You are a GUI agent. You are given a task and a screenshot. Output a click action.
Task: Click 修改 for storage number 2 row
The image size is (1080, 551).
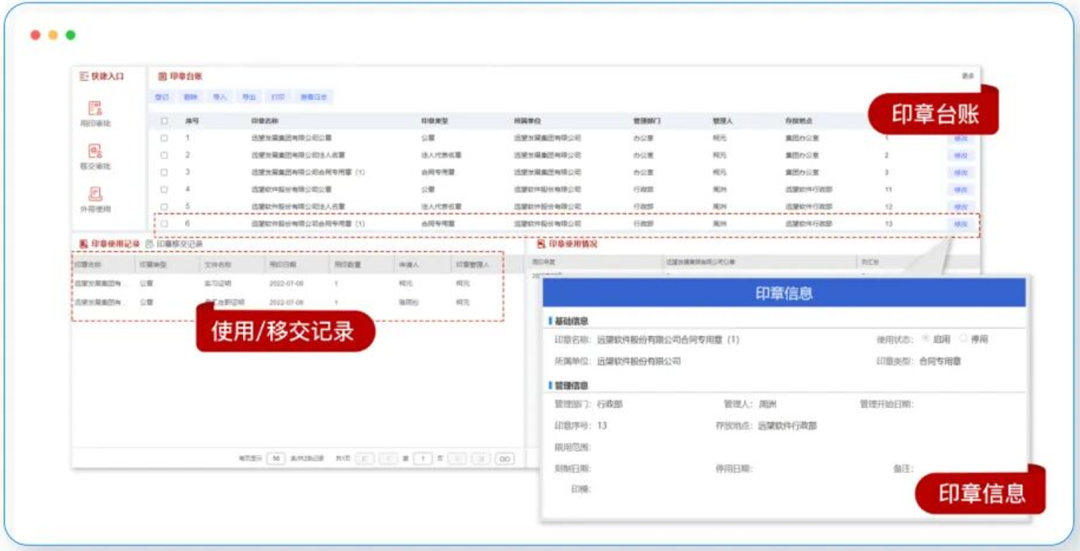pyautogui.click(x=961, y=156)
